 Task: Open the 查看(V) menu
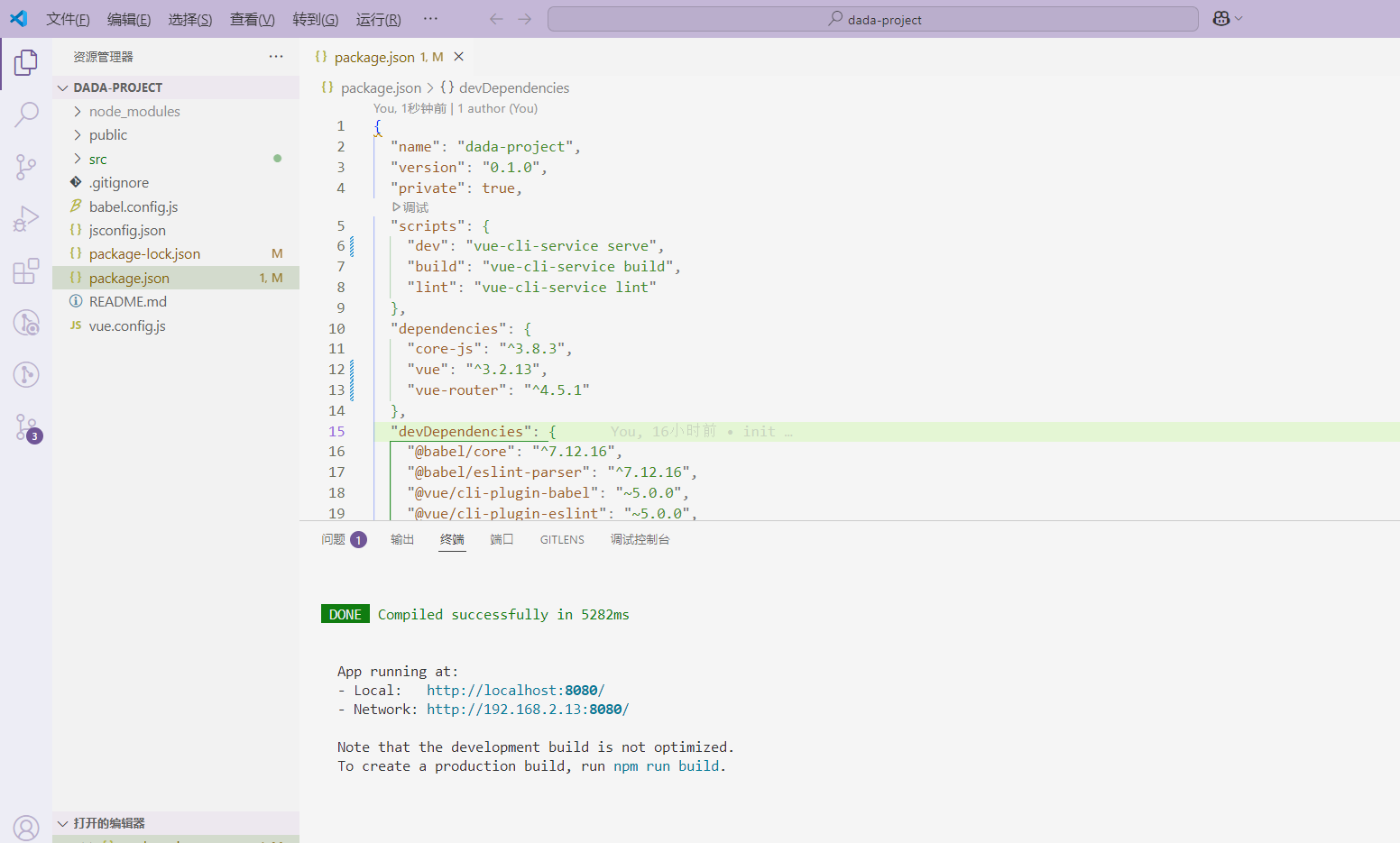click(253, 19)
